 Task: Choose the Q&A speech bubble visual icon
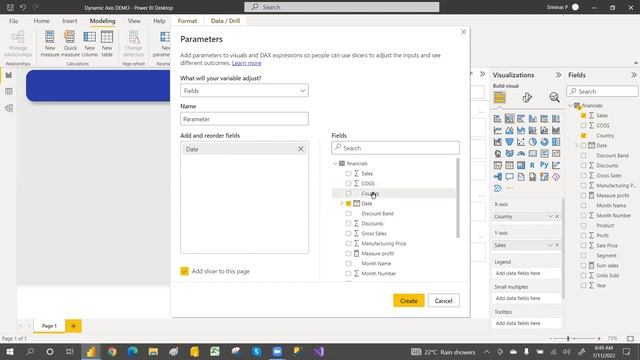click(509, 177)
